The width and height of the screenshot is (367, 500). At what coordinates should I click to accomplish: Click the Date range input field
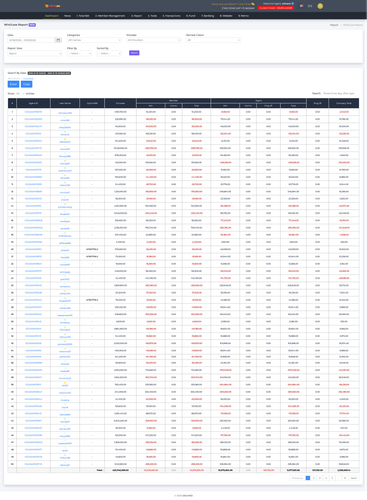tap(31, 40)
